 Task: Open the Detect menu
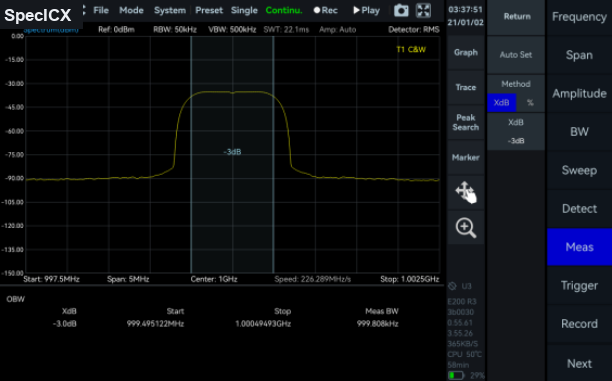tap(579, 209)
